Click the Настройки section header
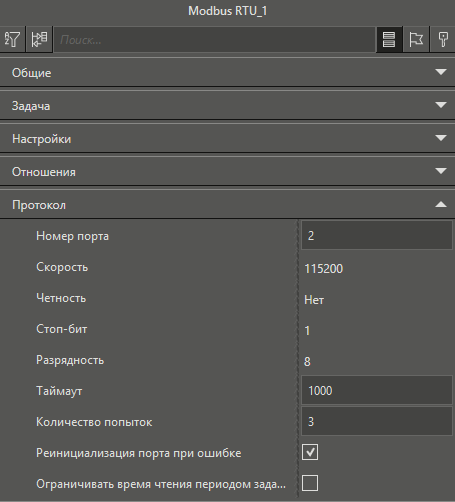 (227, 138)
